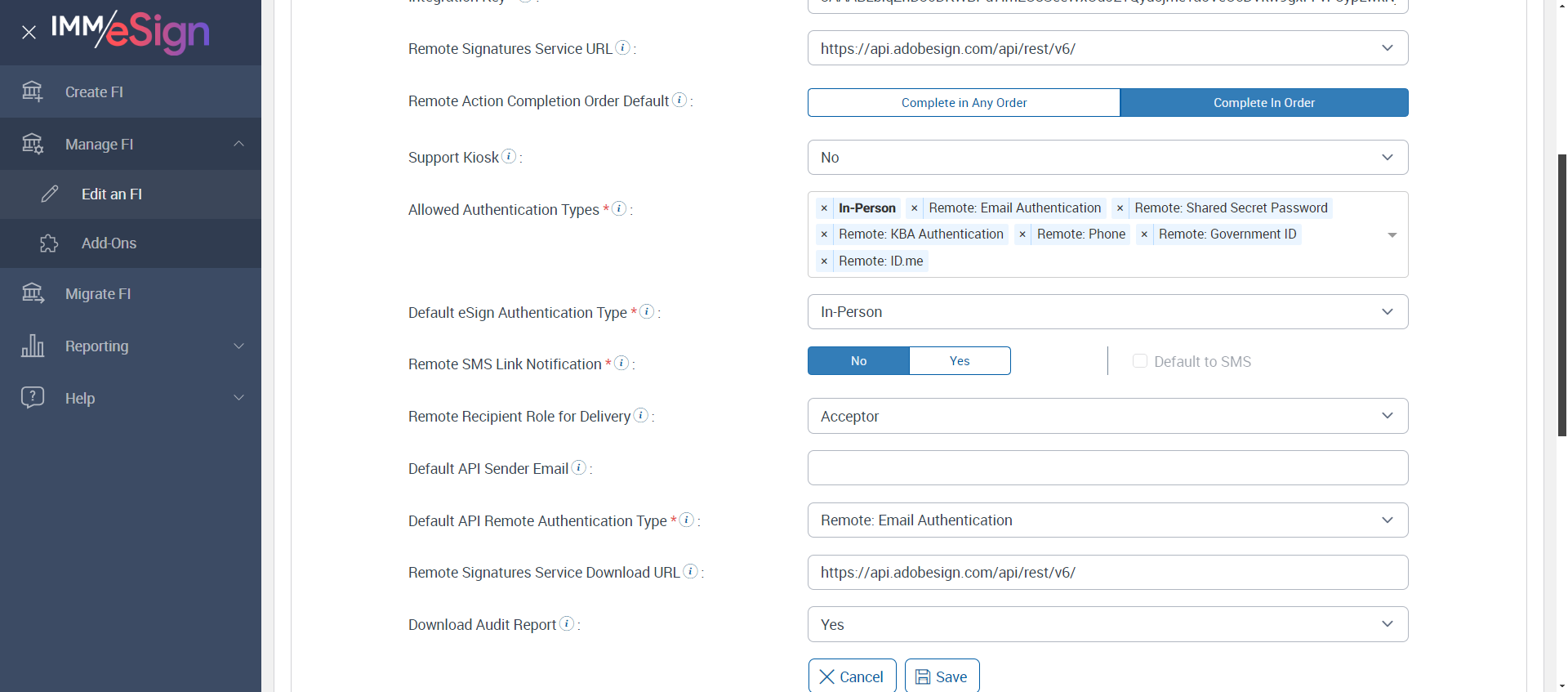
Task: Click the Add-Ons puzzle piece icon
Action: click(49, 243)
